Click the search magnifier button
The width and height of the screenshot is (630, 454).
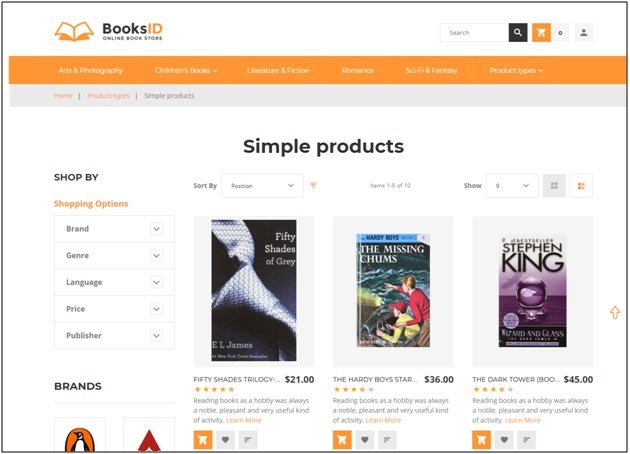coord(518,33)
